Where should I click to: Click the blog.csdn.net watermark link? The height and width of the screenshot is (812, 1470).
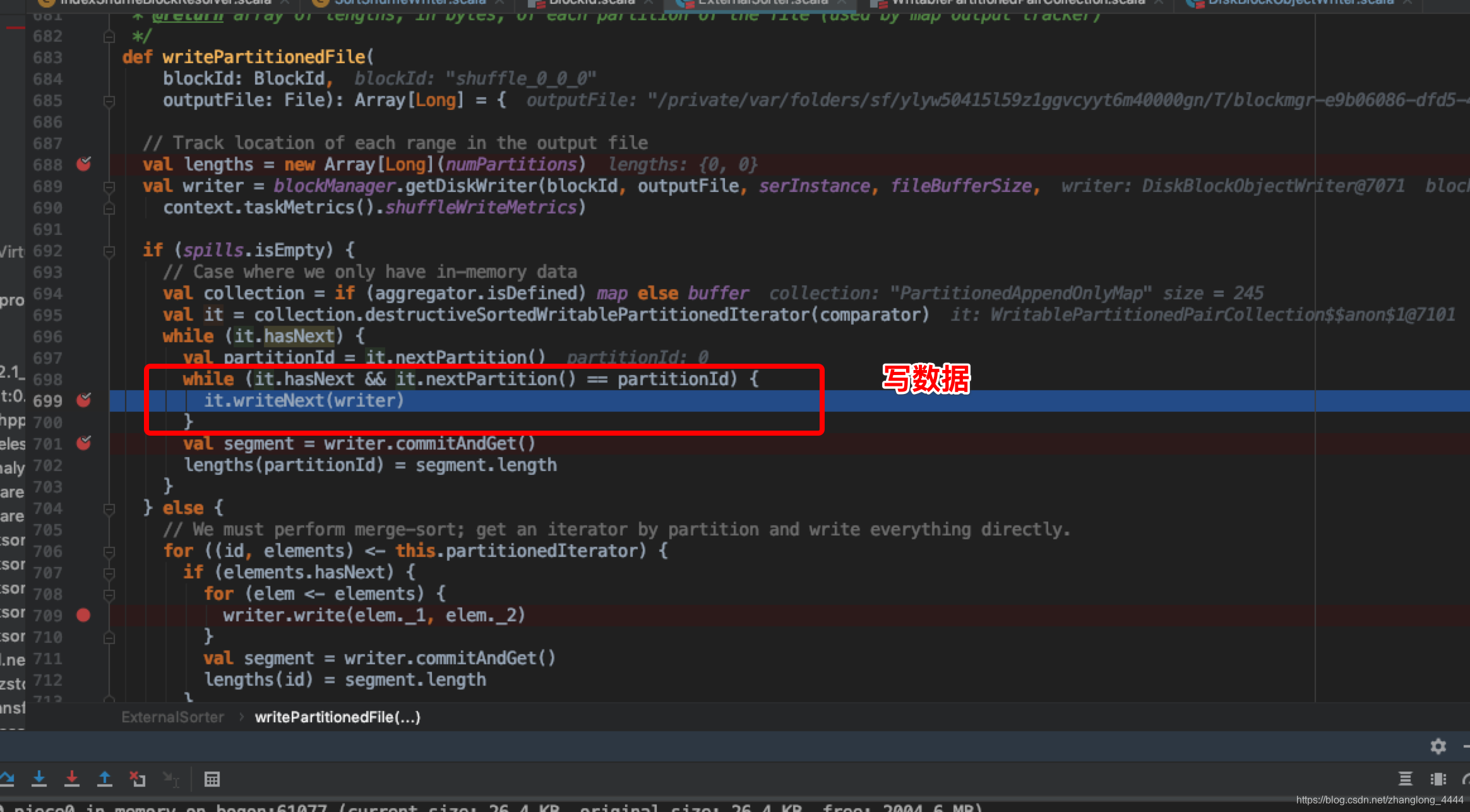[1379, 800]
